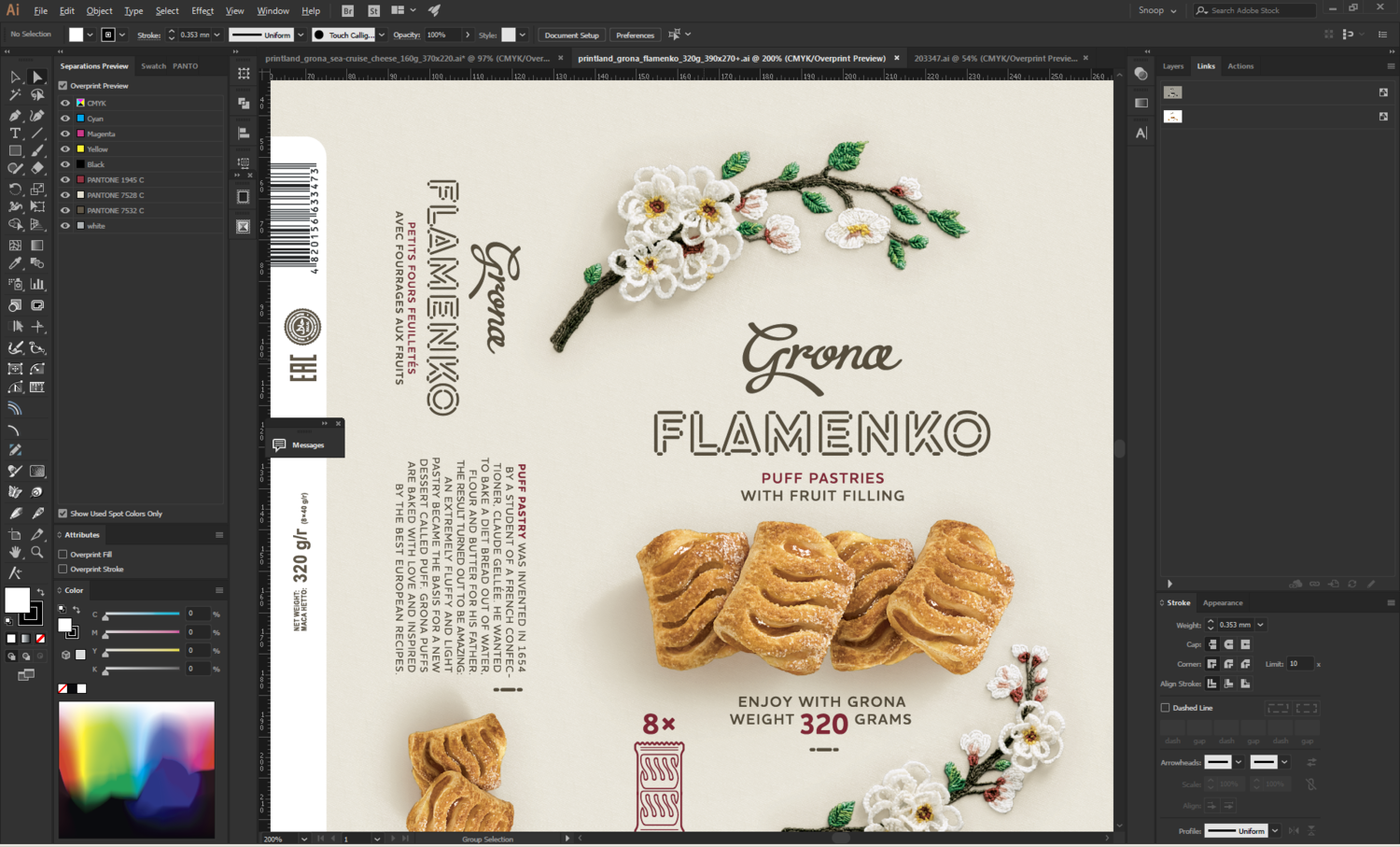Switch to the Layers panel tab
Screen dimensions: 1400x847
tap(1173, 66)
